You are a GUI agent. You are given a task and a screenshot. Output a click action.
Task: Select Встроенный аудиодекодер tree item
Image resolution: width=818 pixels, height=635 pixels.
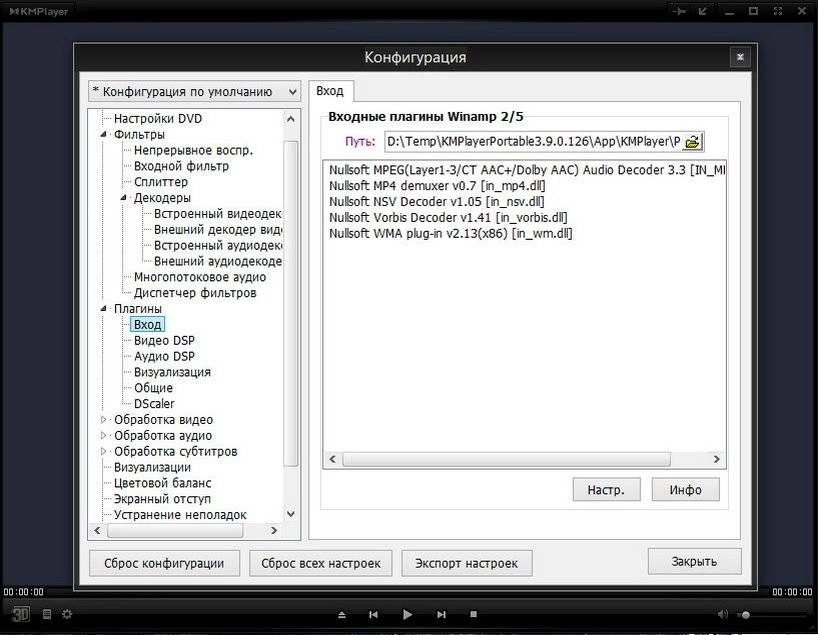tap(217, 245)
